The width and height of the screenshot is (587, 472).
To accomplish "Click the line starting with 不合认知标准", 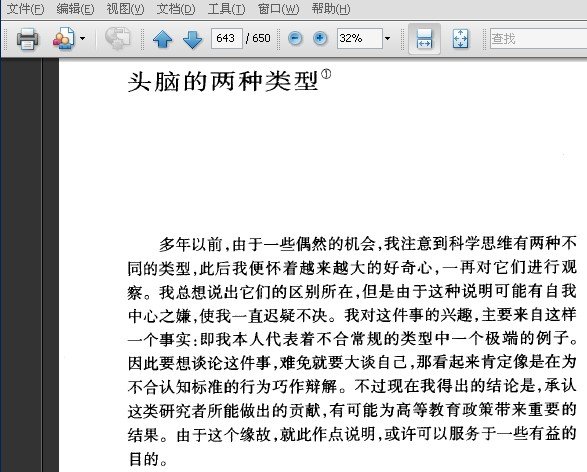I will (352, 386).
